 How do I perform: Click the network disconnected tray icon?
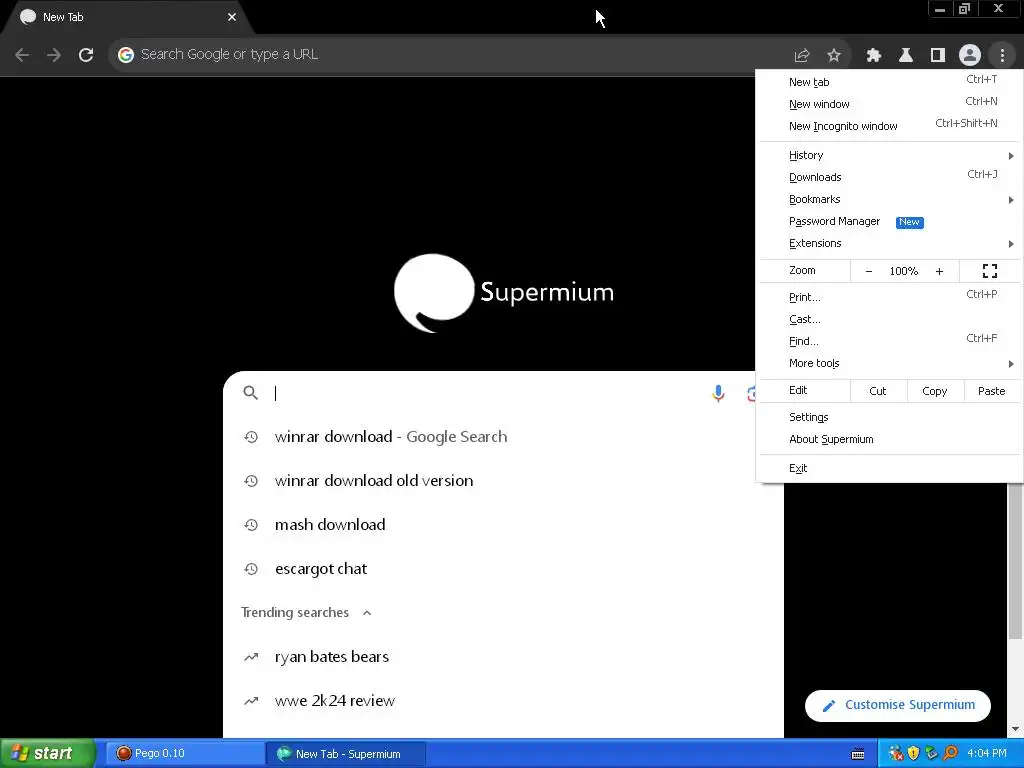896,754
